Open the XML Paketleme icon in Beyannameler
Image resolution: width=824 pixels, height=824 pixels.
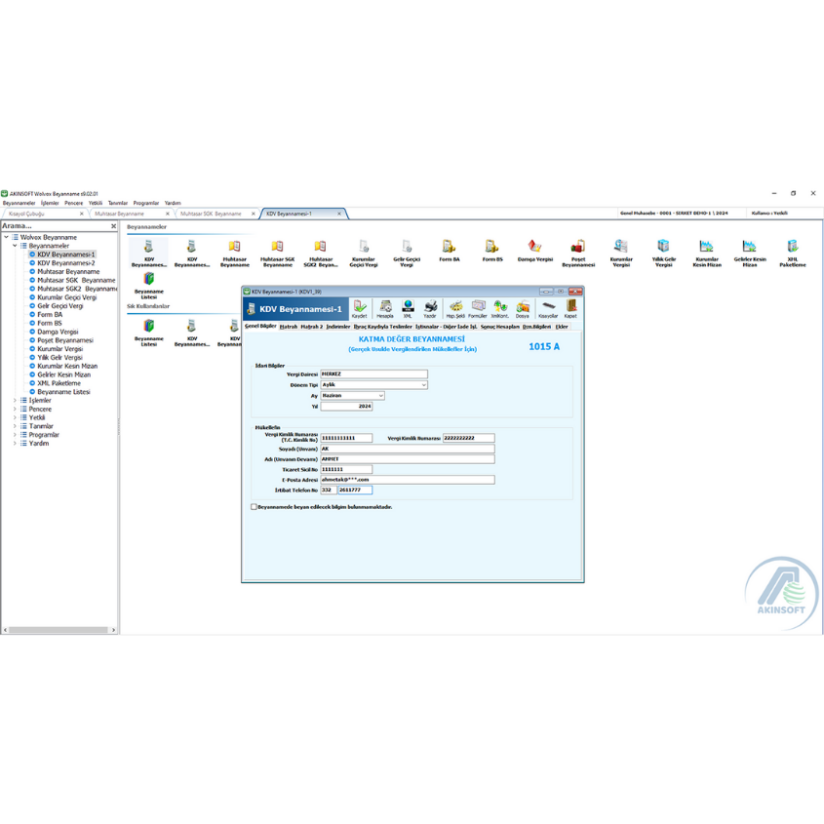click(x=792, y=250)
